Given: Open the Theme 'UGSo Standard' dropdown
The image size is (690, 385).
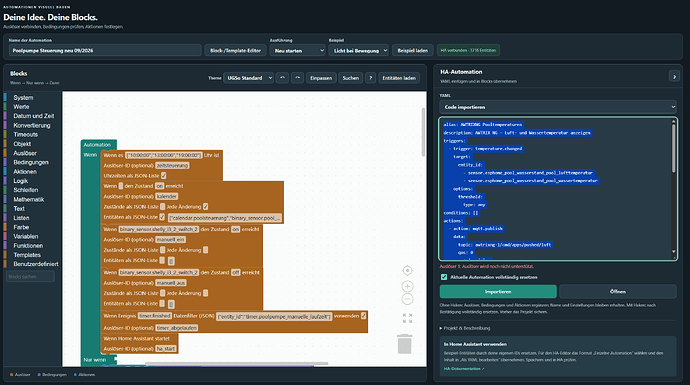Looking at the screenshot, I should point(248,78).
